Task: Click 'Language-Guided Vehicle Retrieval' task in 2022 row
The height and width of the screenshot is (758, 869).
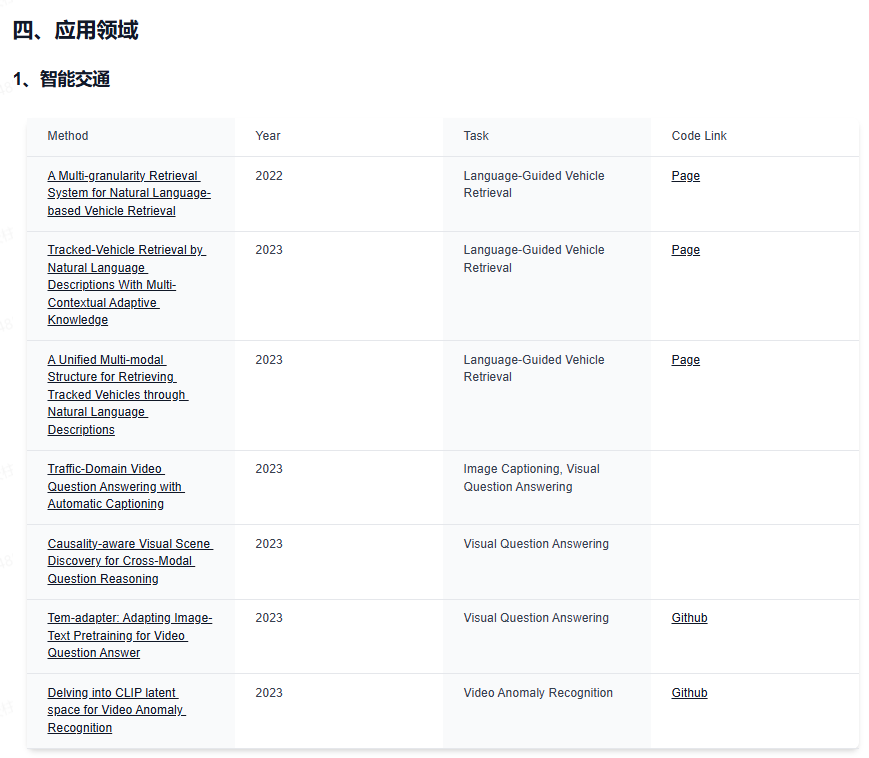Action: click(x=534, y=185)
